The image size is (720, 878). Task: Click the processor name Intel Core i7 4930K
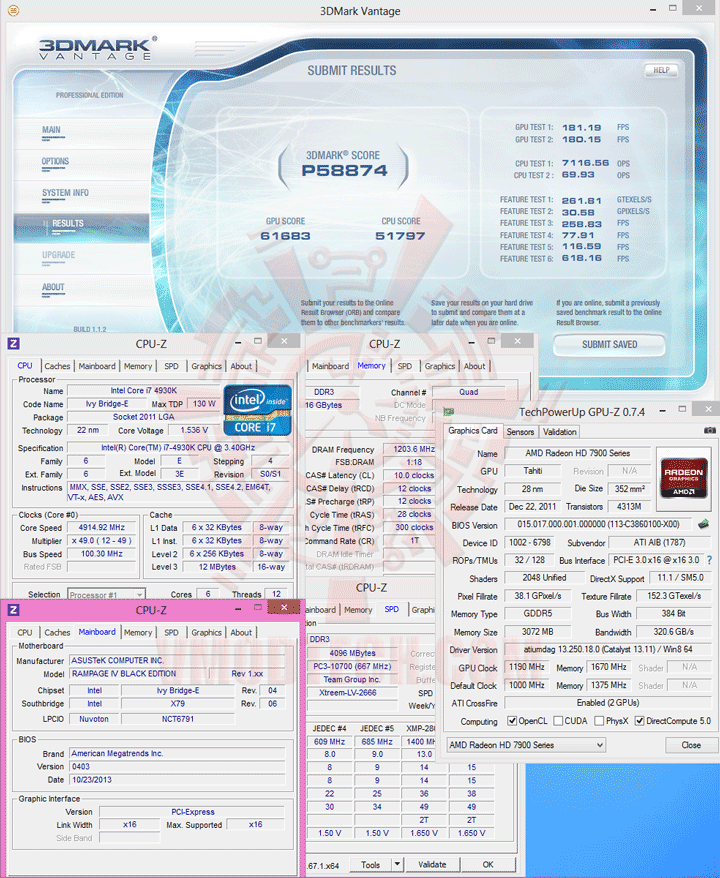tap(143, 390)
